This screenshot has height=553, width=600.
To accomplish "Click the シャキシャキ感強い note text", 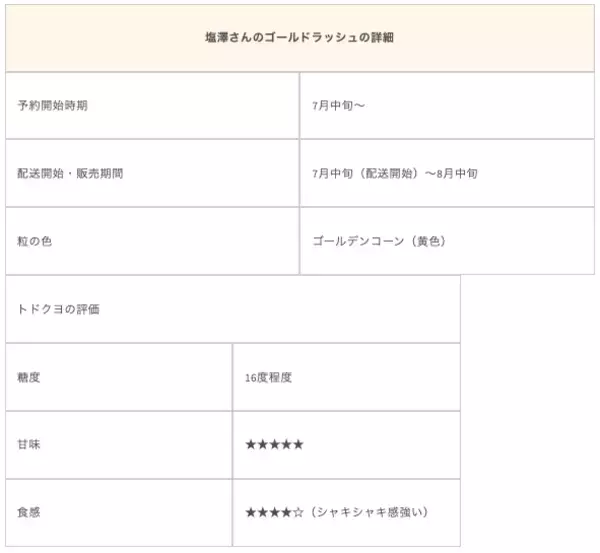I will point(369,512).
